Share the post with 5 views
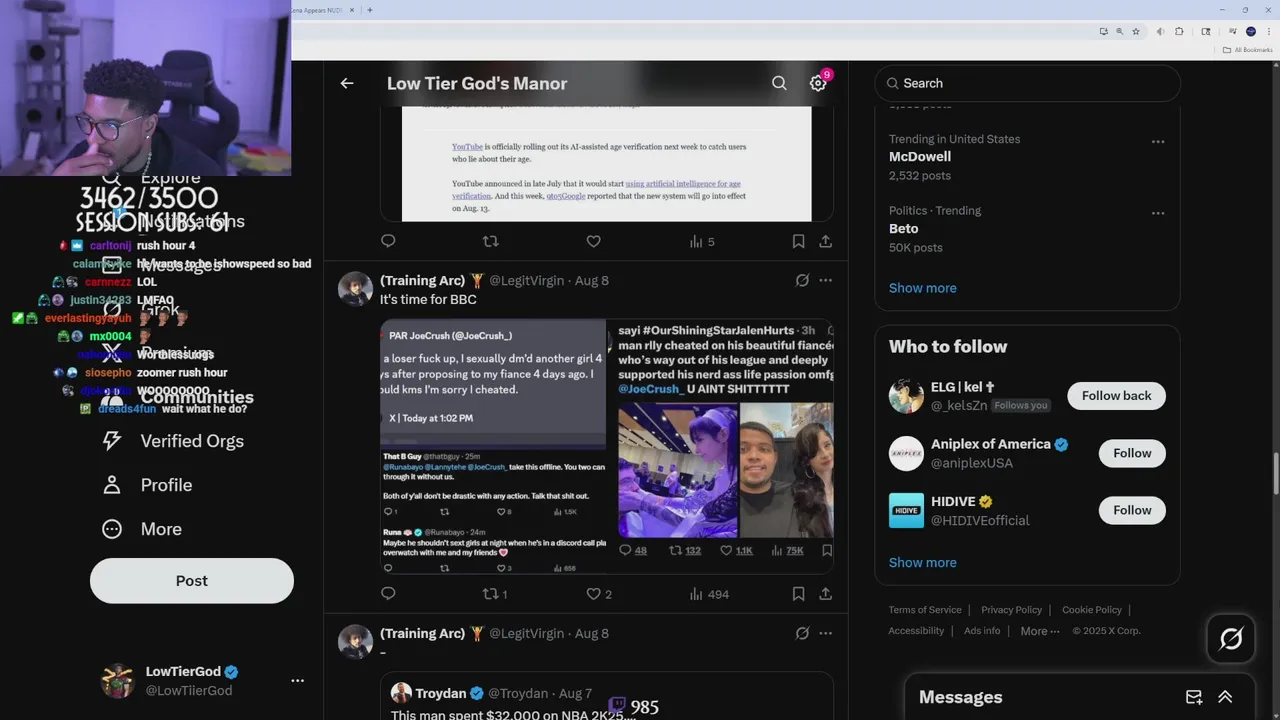1280x720 pixels. click(825, 241)
